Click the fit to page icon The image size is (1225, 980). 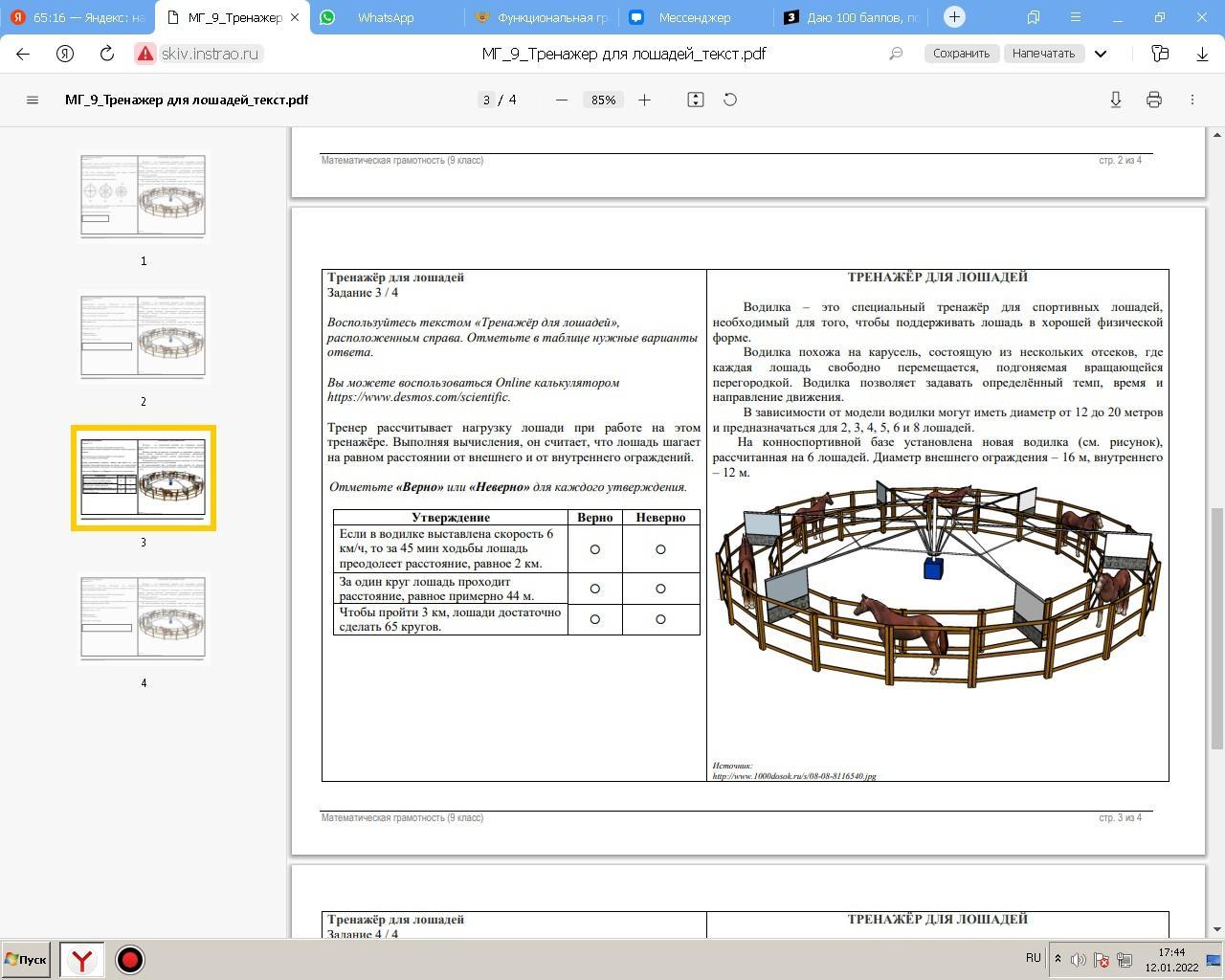click(x=696, y=100)
